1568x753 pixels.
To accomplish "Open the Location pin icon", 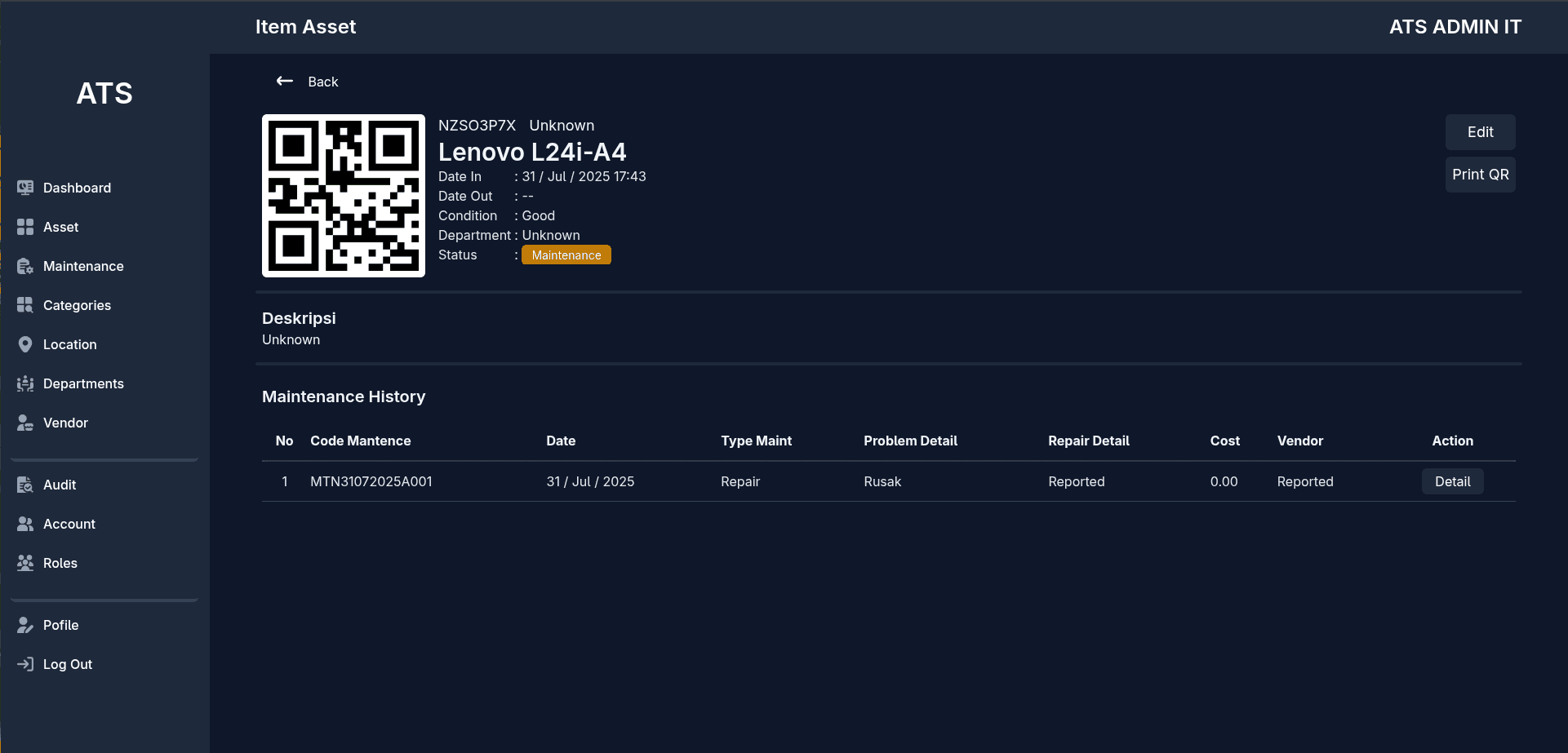I will tap(25, 344).
